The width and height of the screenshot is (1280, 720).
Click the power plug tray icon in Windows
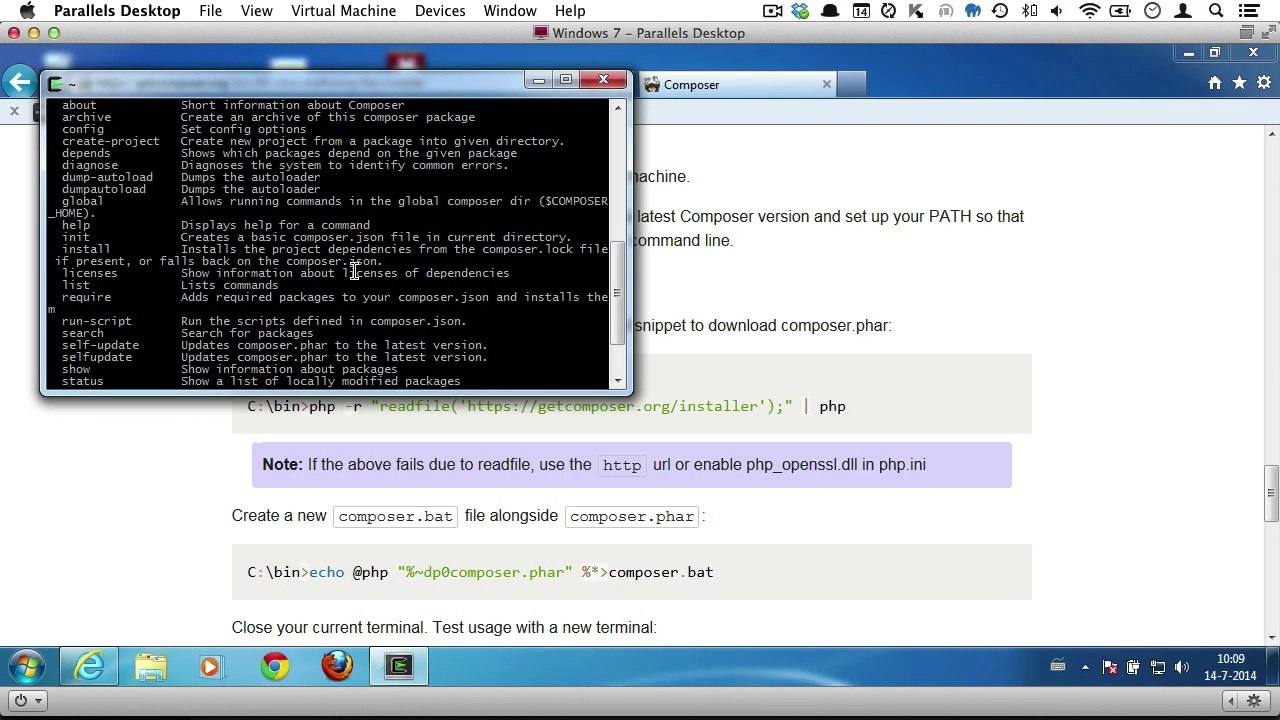tap(1134, 668)
